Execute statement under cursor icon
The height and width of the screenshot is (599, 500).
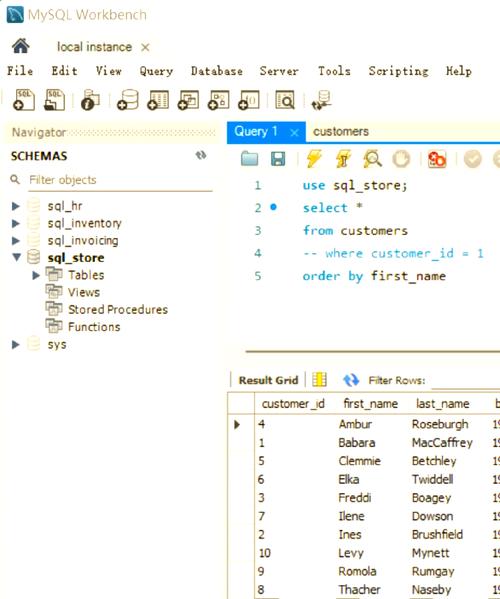343,159
